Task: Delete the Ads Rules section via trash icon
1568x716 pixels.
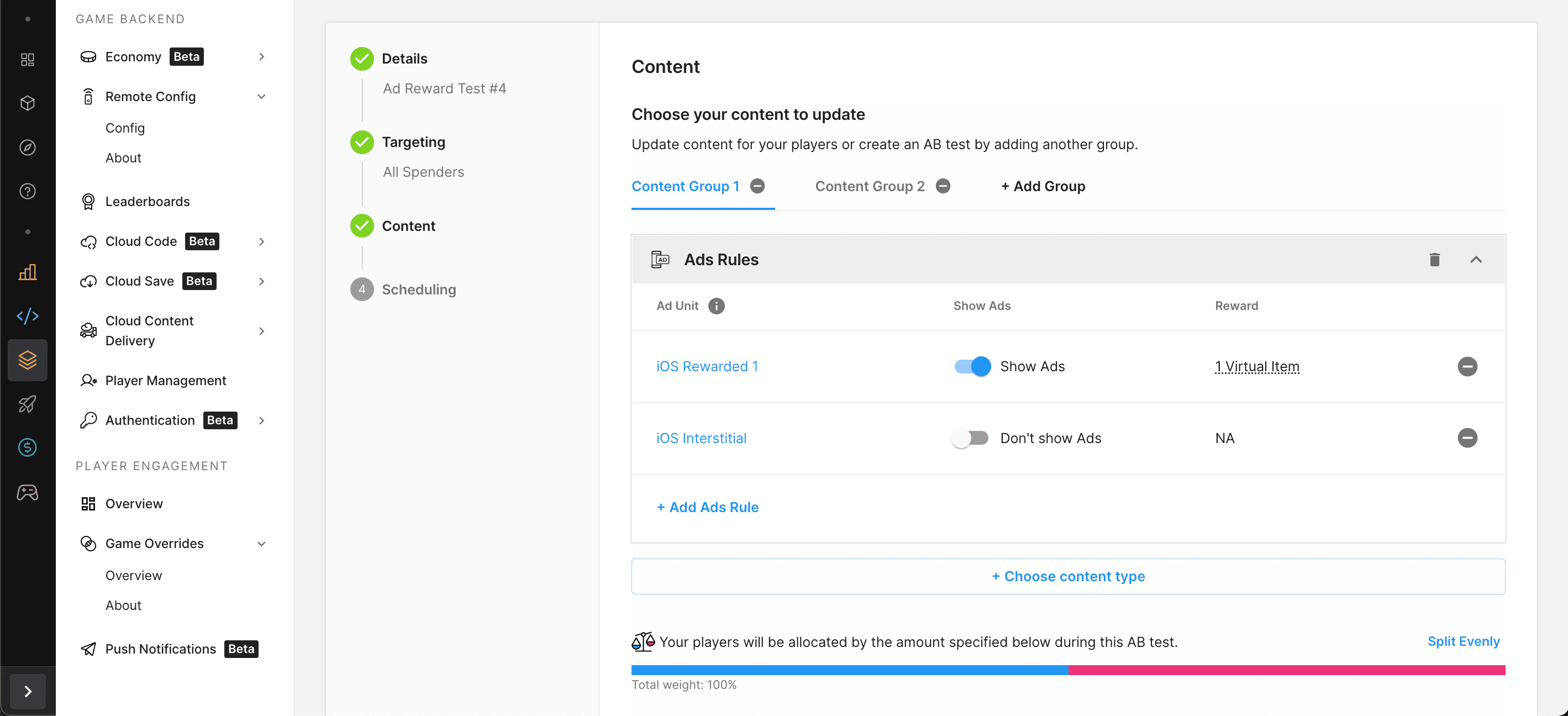Action: 1434,259
